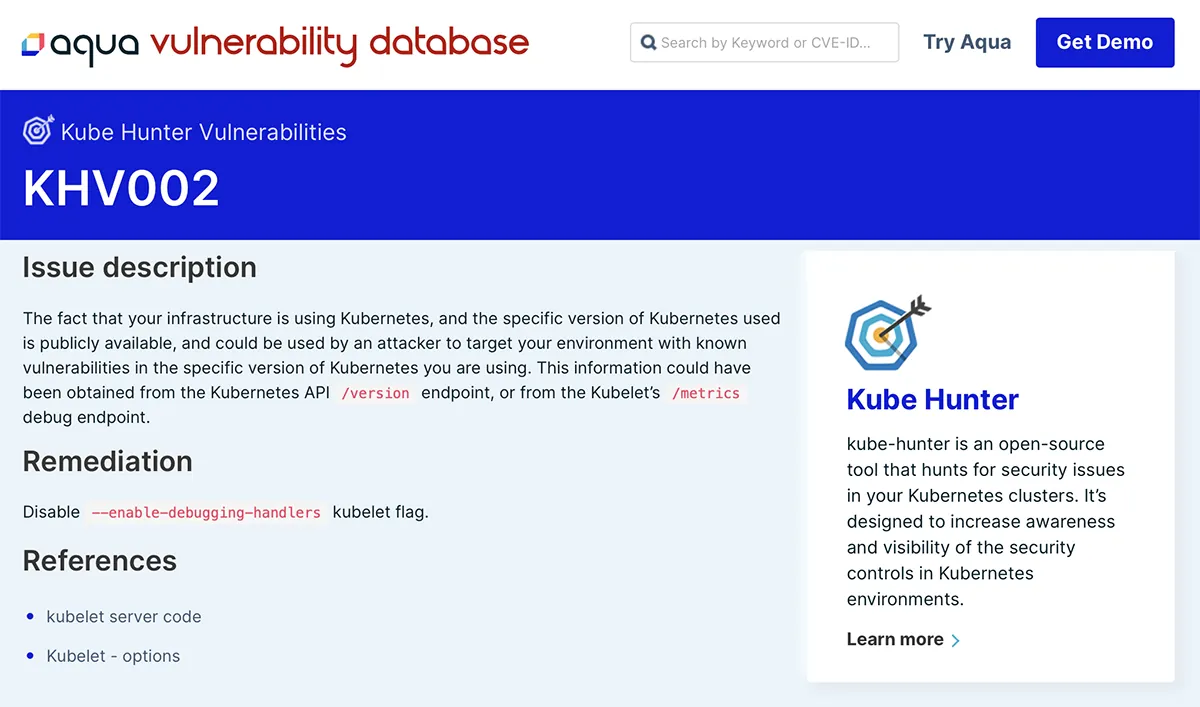The width and height of the screenshot is (1200, 707).
Task: Open the kubelet server code reference link
Action: click(124, 617)
